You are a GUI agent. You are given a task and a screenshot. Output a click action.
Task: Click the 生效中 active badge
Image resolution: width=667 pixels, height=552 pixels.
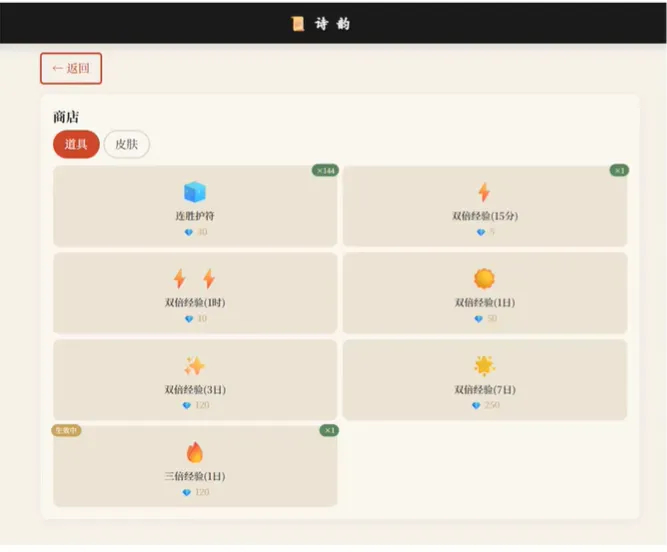pos(66,430)
